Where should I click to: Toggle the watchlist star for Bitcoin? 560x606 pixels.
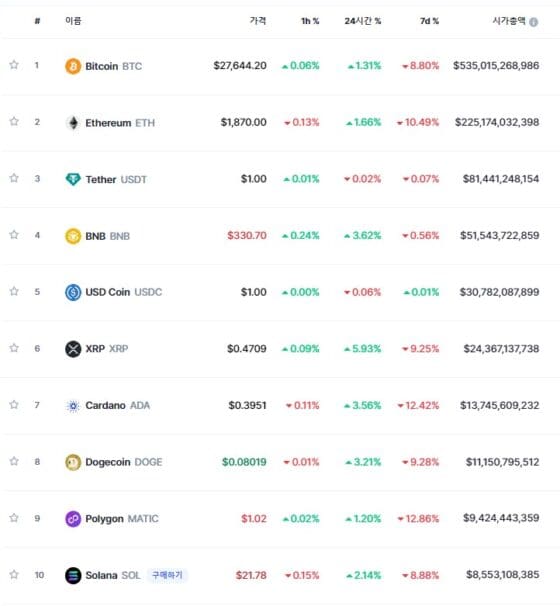pyautogui.click(x=14, y=65)
